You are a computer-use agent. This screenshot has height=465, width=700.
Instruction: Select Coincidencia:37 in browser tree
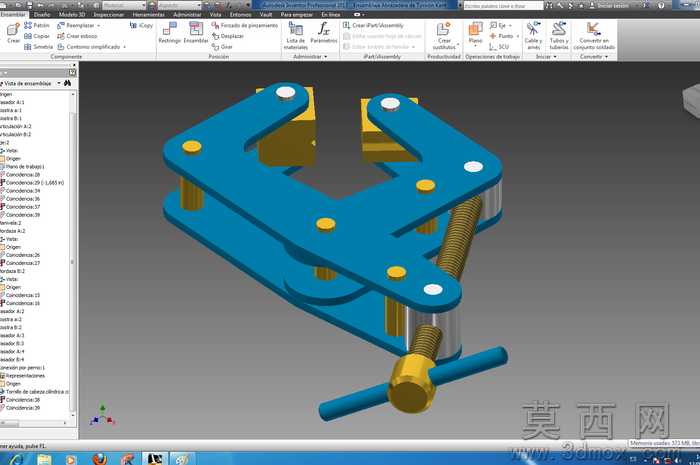21,207
